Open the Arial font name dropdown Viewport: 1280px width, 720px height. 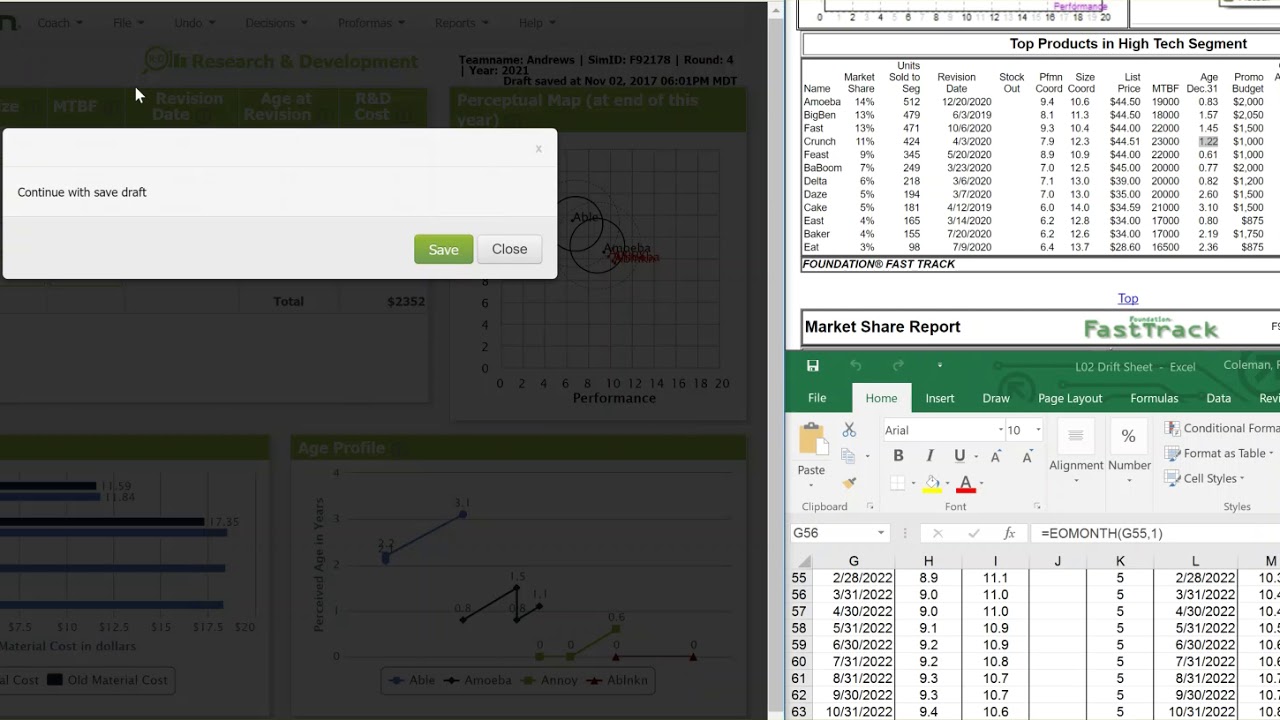(1000, 430)
